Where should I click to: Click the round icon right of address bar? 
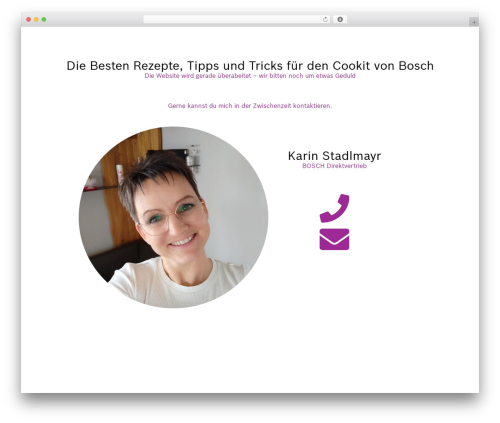340,20
